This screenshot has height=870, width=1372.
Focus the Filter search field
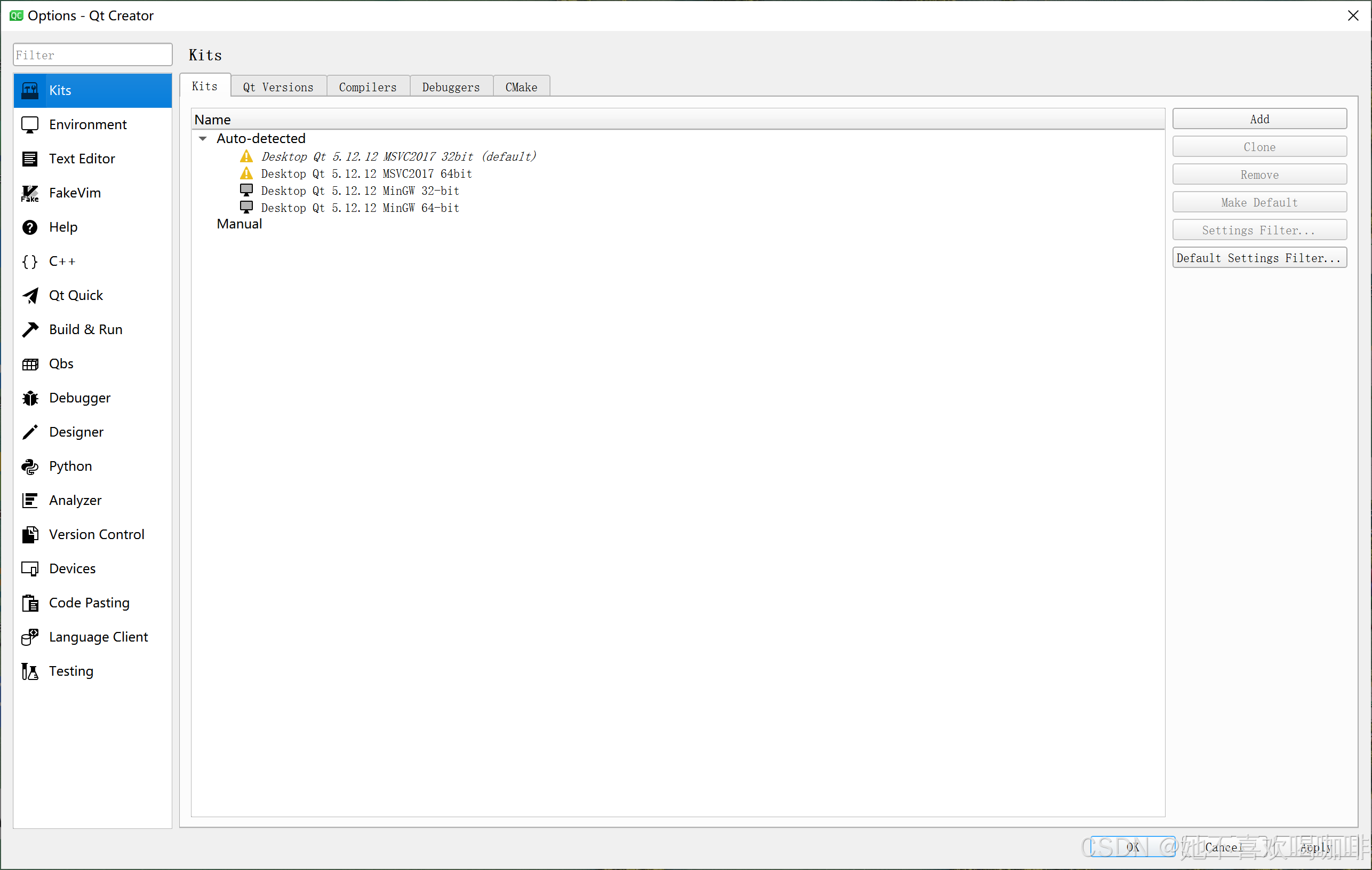92,55
